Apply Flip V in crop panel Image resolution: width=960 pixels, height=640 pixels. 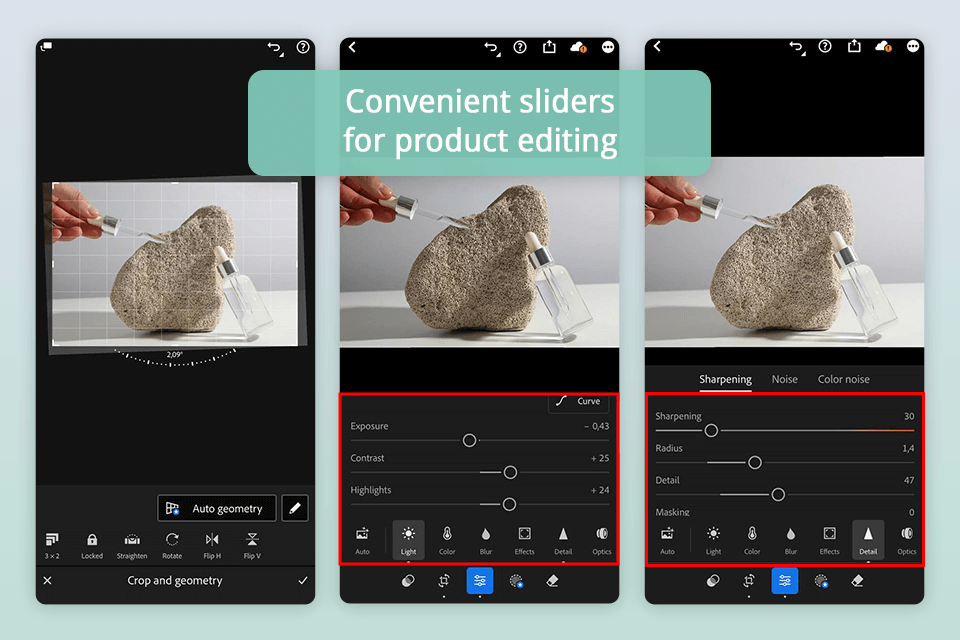[252, 545]
